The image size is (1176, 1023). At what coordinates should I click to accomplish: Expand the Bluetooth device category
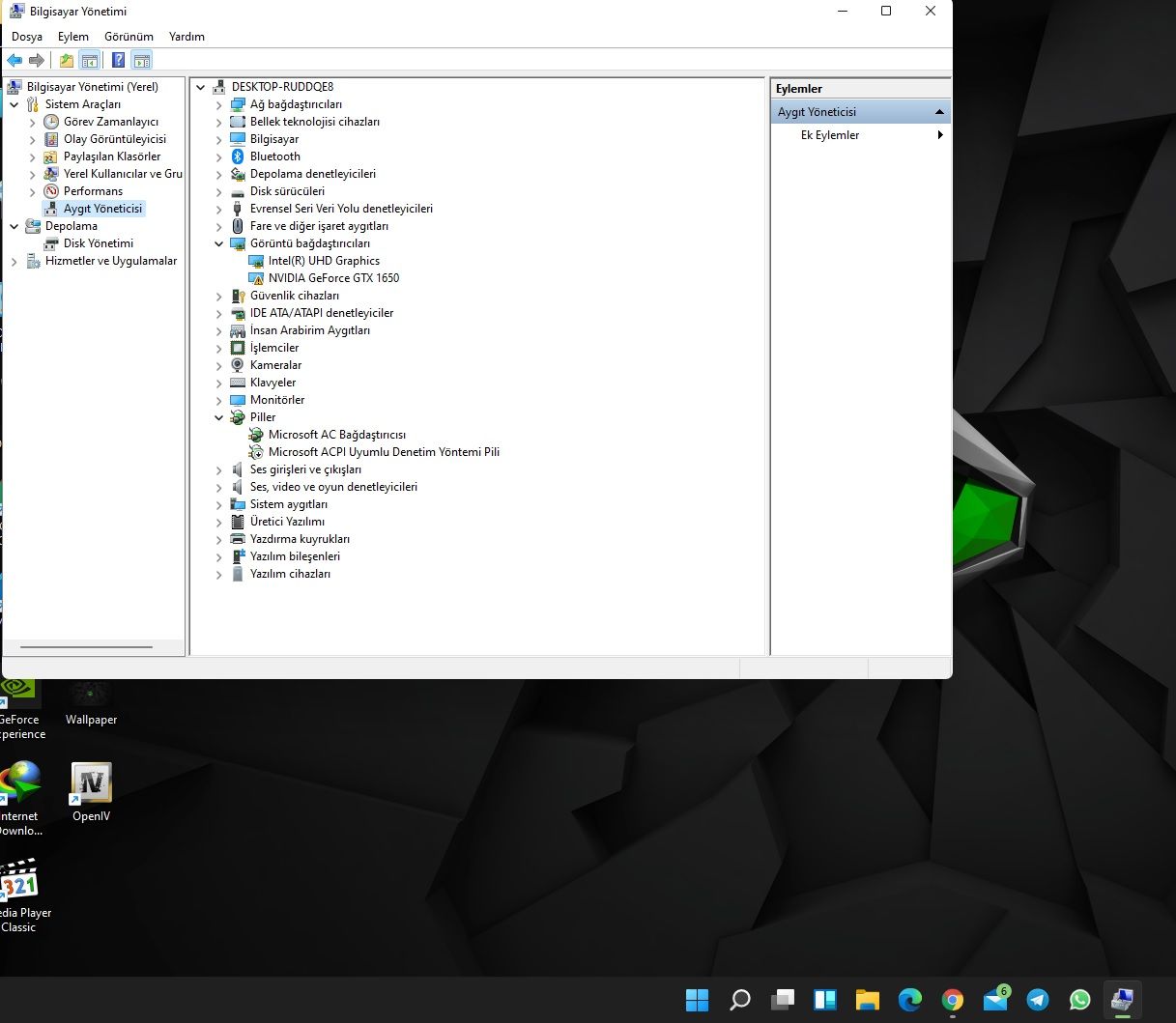coord(218,157)
